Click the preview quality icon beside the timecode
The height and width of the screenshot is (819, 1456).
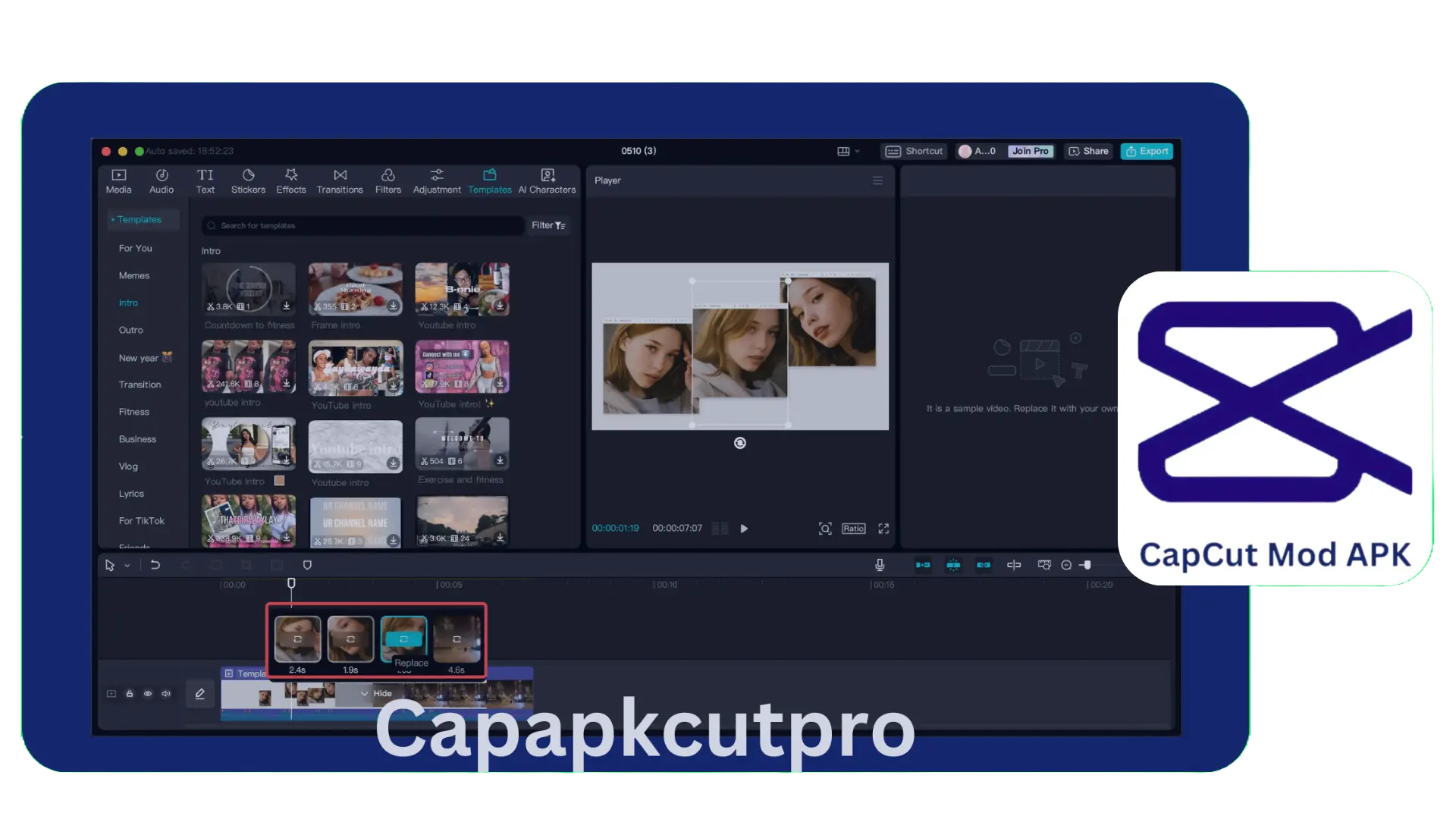720,529
